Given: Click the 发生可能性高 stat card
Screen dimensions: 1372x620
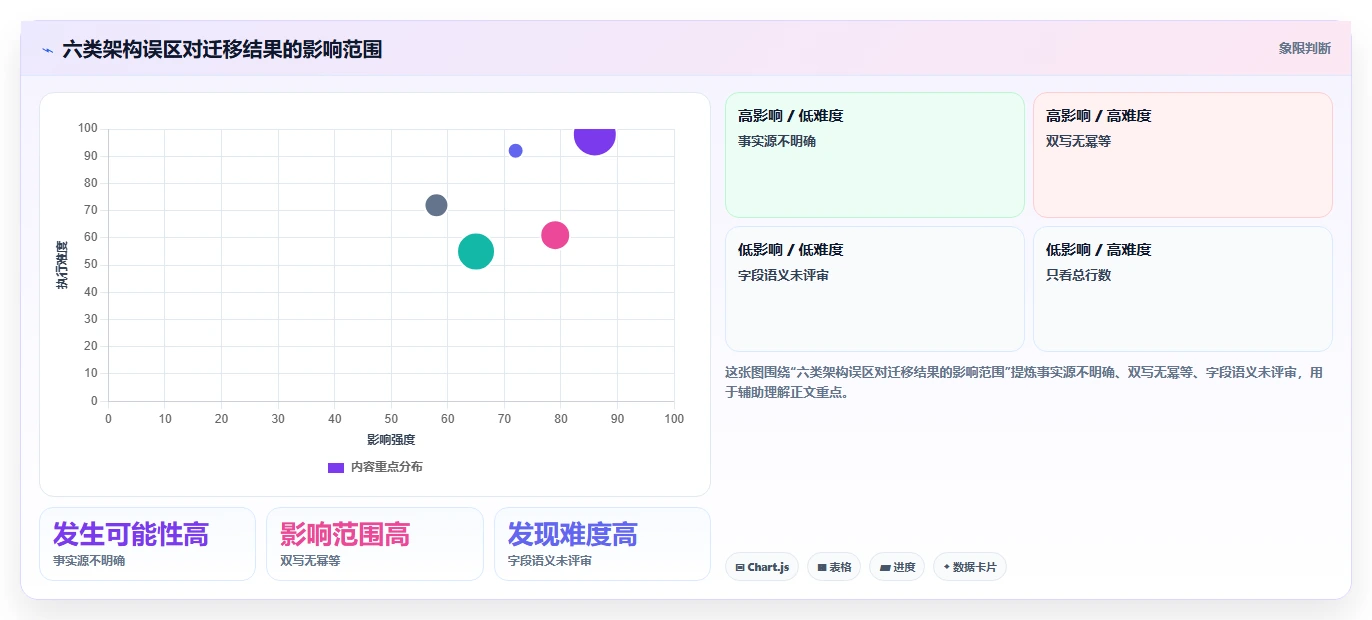Looking at the screenshot, I should coord(147,544).
